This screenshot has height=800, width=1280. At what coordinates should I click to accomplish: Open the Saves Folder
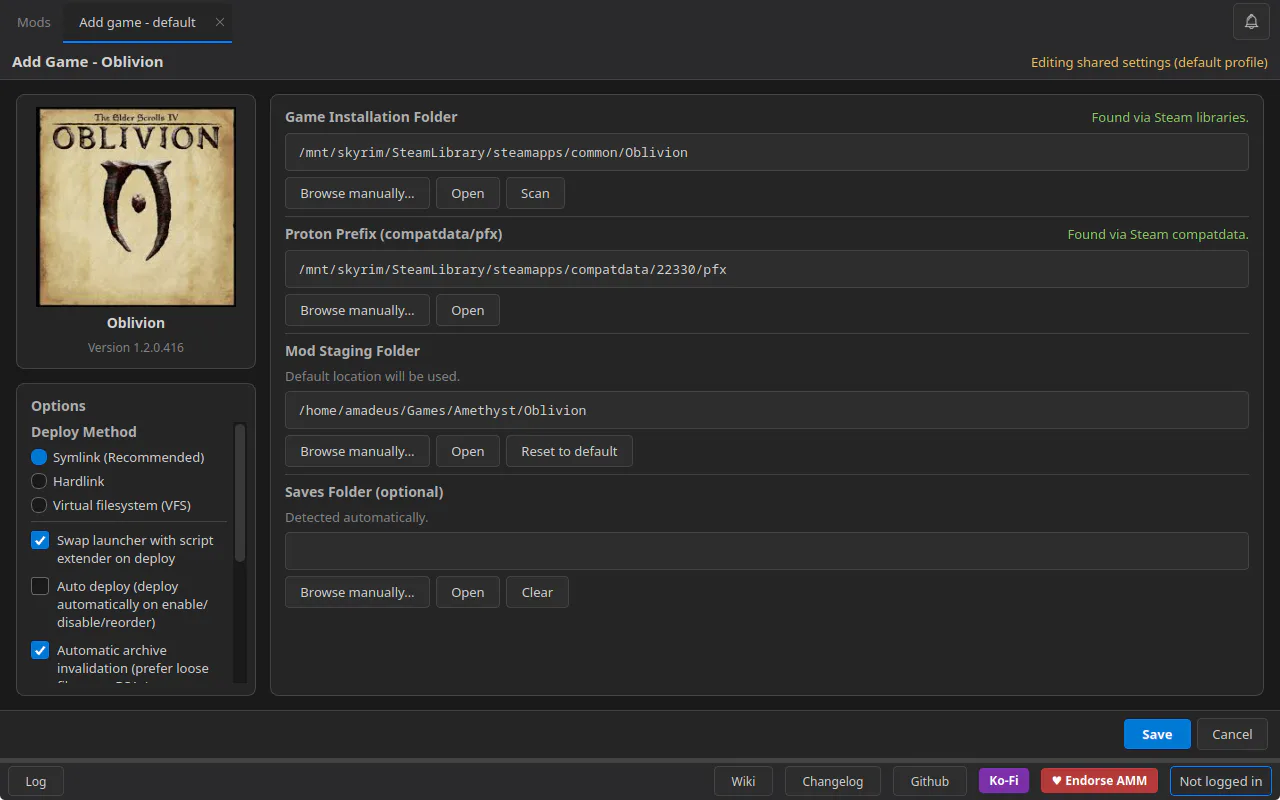coord(468,592)
